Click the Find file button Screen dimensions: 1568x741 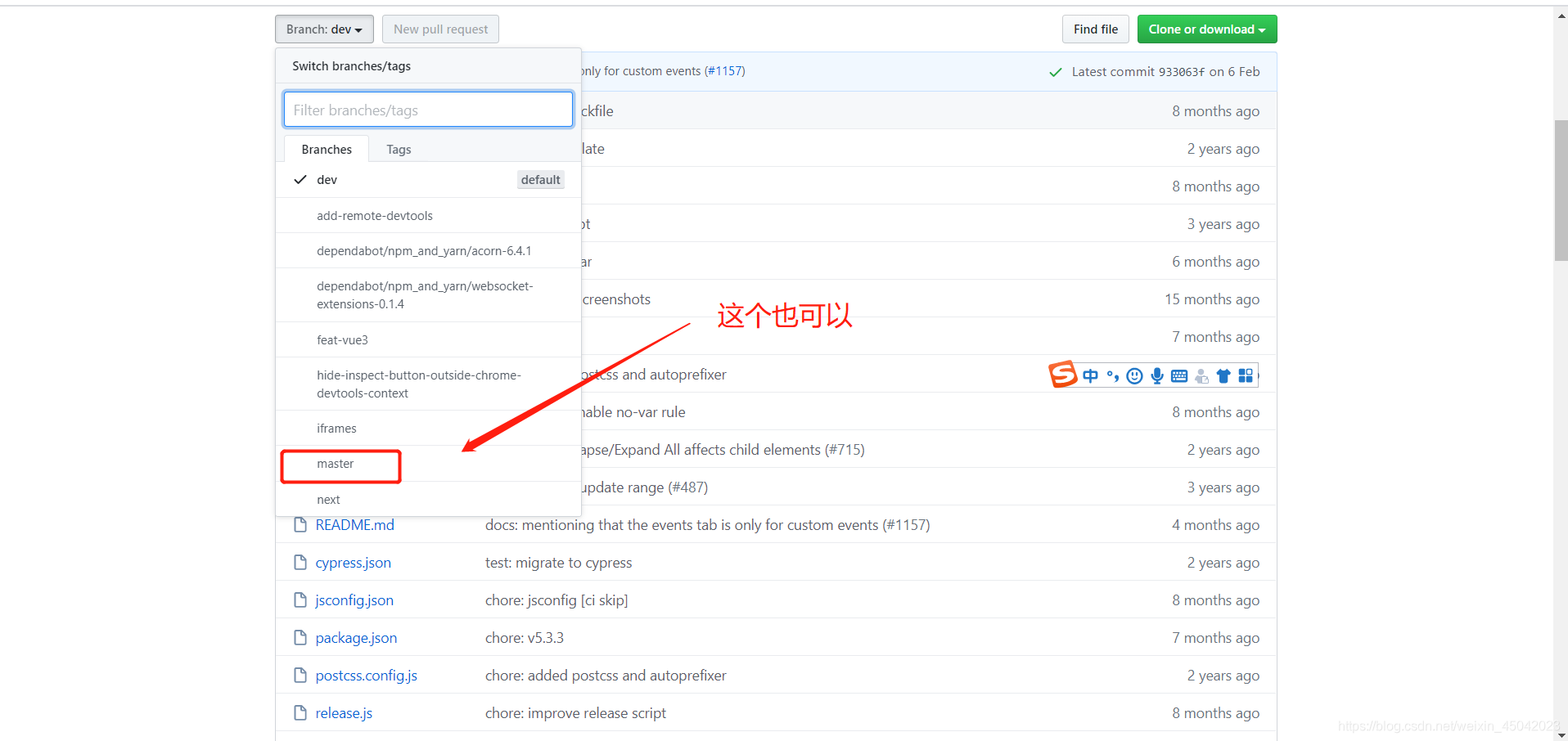pyautogui.click(x=1095, y=29)
